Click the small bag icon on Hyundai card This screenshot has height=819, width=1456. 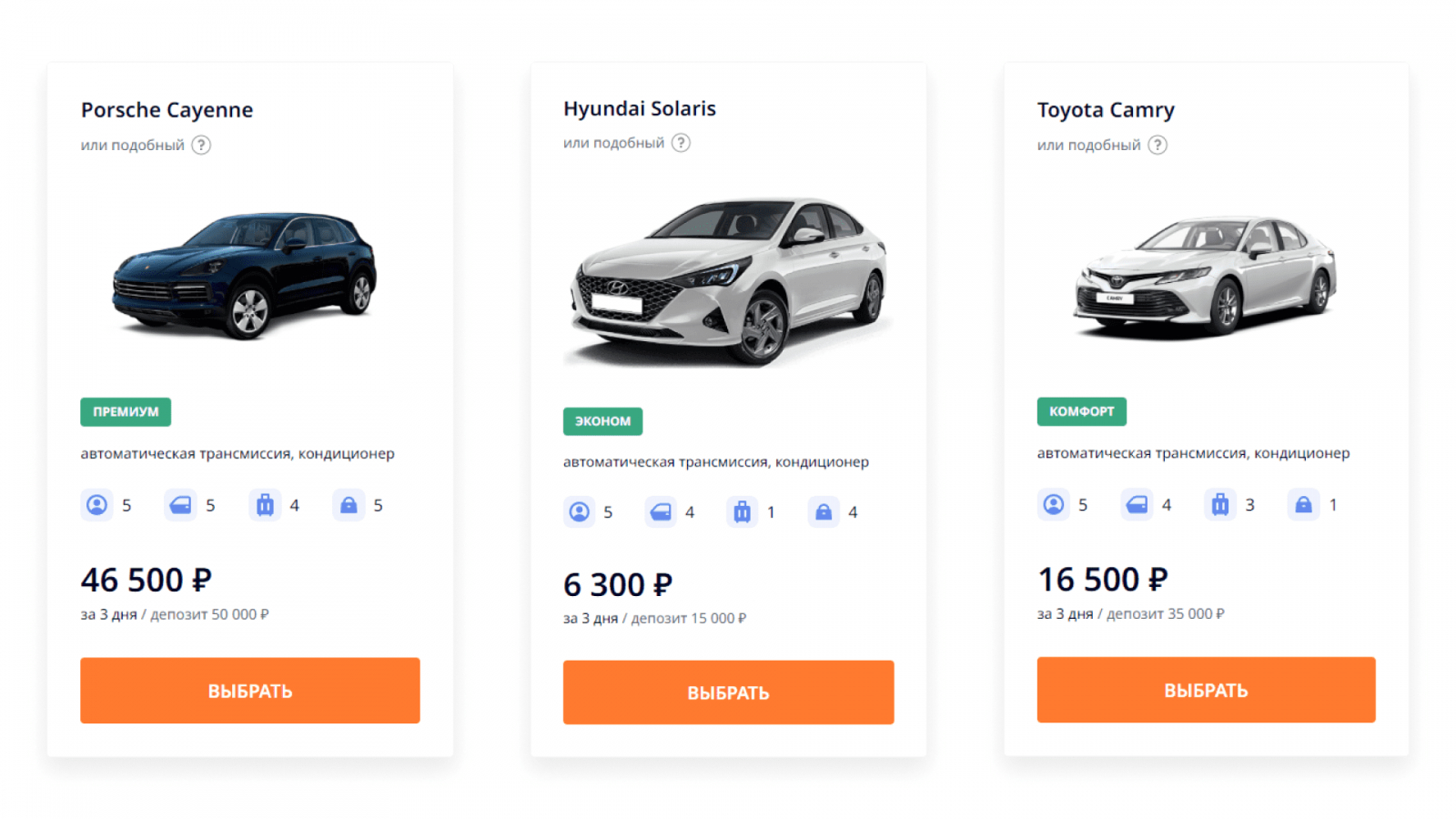pyautogui.click(x=824, y=512)
